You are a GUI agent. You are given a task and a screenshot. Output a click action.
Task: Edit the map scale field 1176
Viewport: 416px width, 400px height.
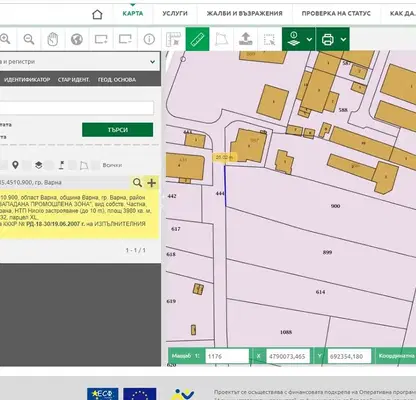pos(227,356)
